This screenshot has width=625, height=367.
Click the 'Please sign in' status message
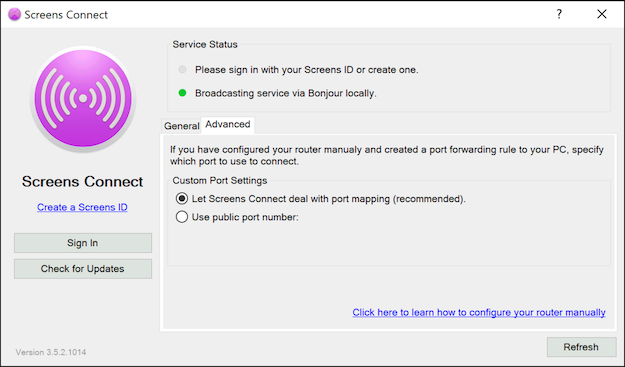[x=307, y=70]
